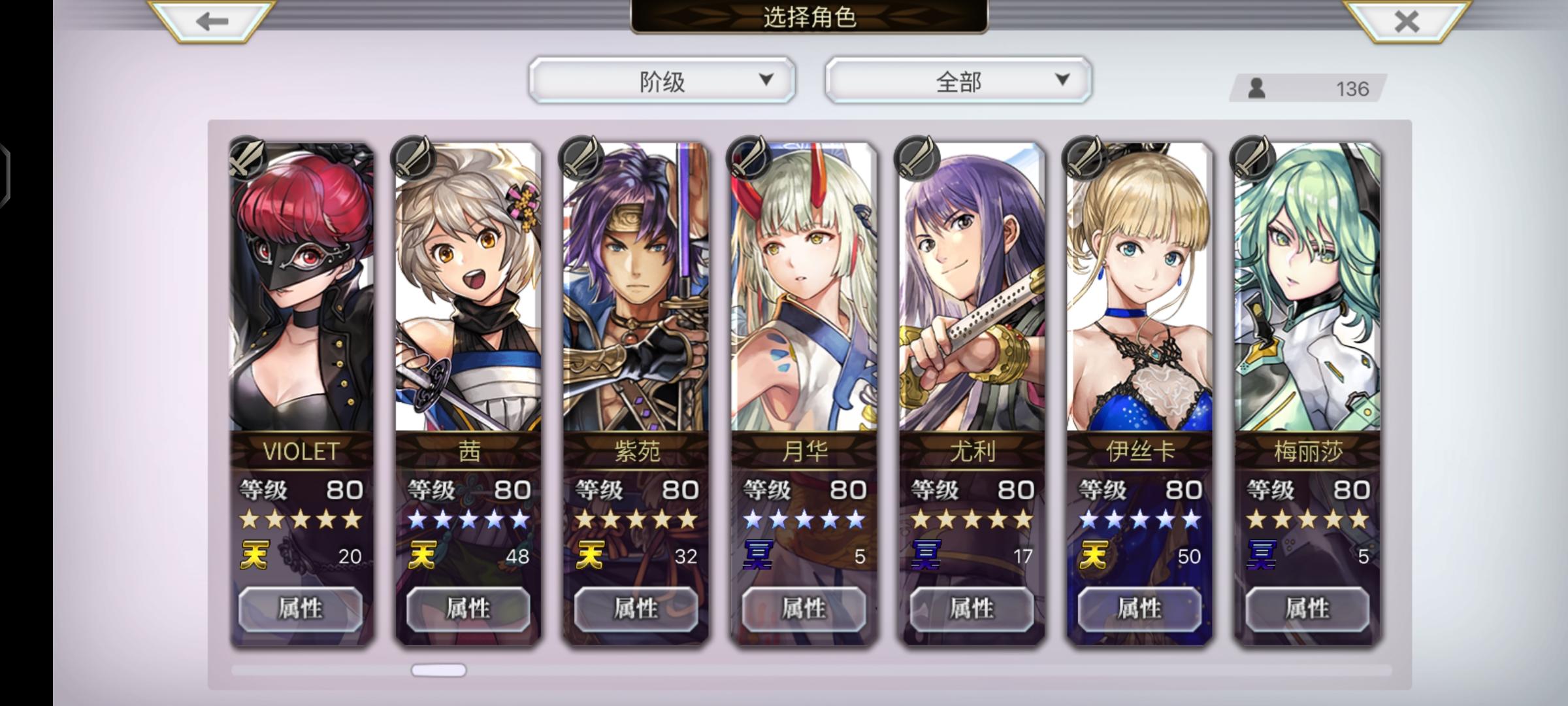Screen dimensions: 1568x706
Task: Open 属性 for 茜
Action: (x=468, y=609)
